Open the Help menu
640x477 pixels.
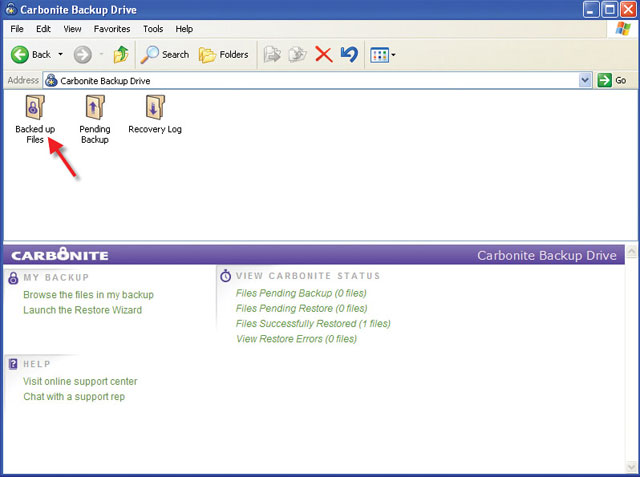tap(184, 29)
